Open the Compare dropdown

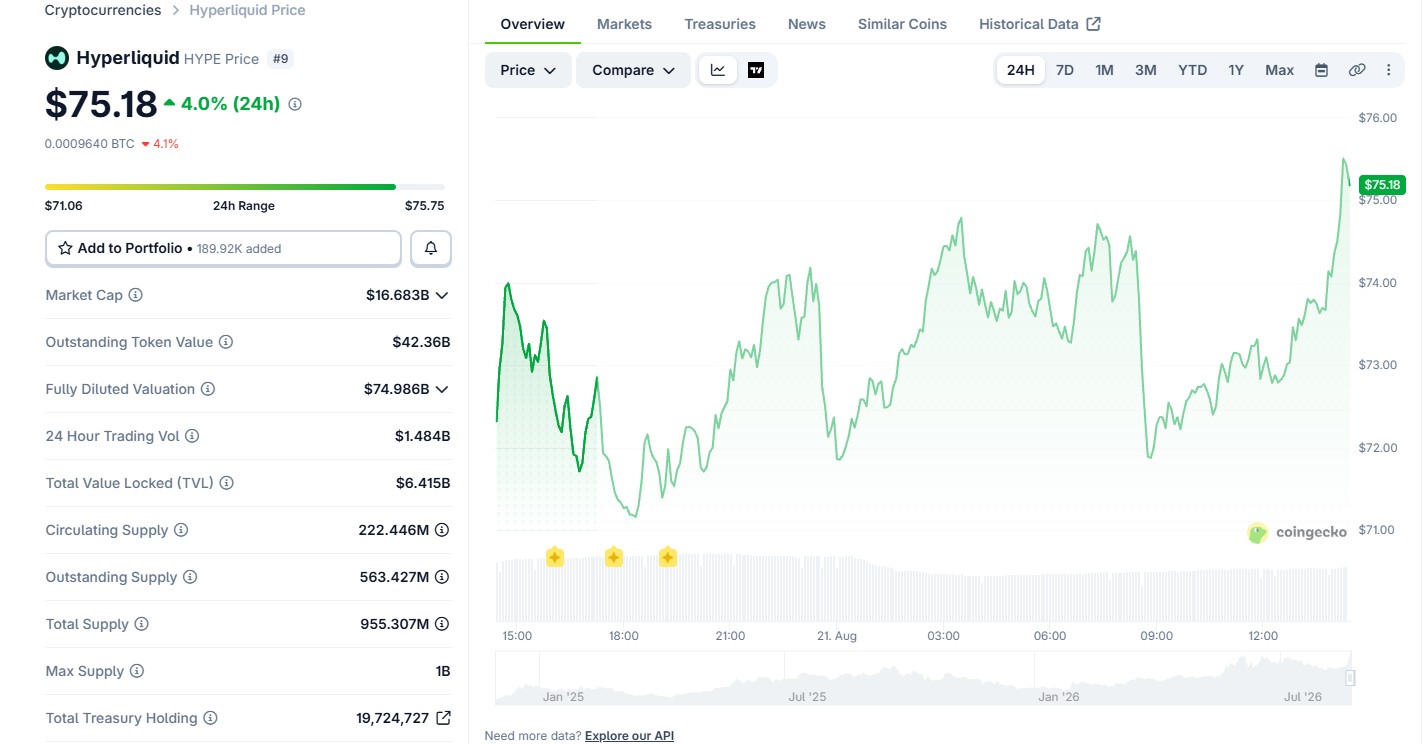click(633, 70)
